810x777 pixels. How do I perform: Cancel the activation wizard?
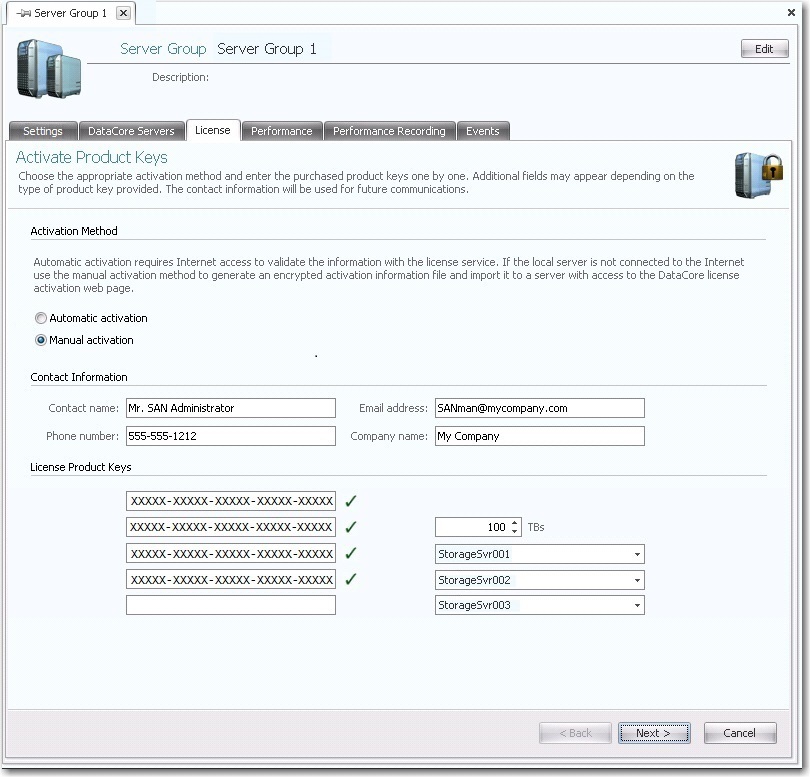(739, 733)
